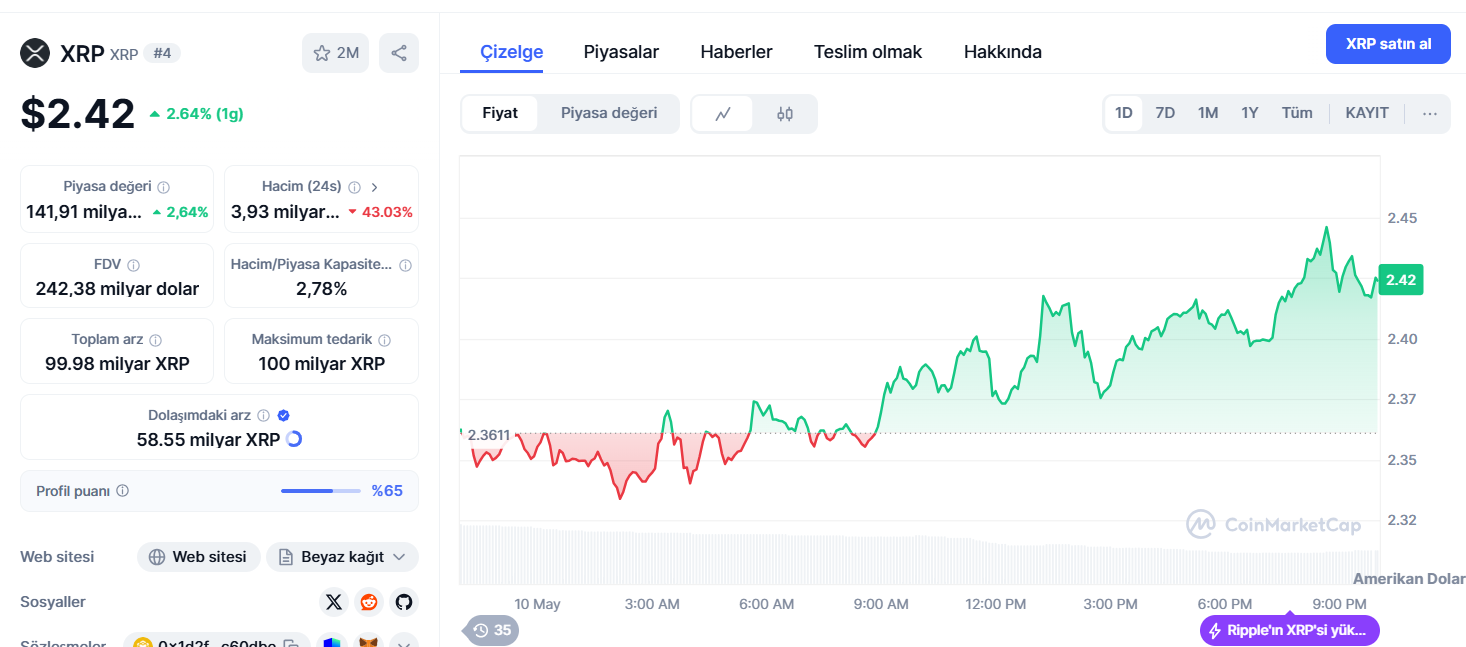This screenshot has height=647, width=1466.
Task: Click the 58.55 milyar XRP value
Action: 208,439
